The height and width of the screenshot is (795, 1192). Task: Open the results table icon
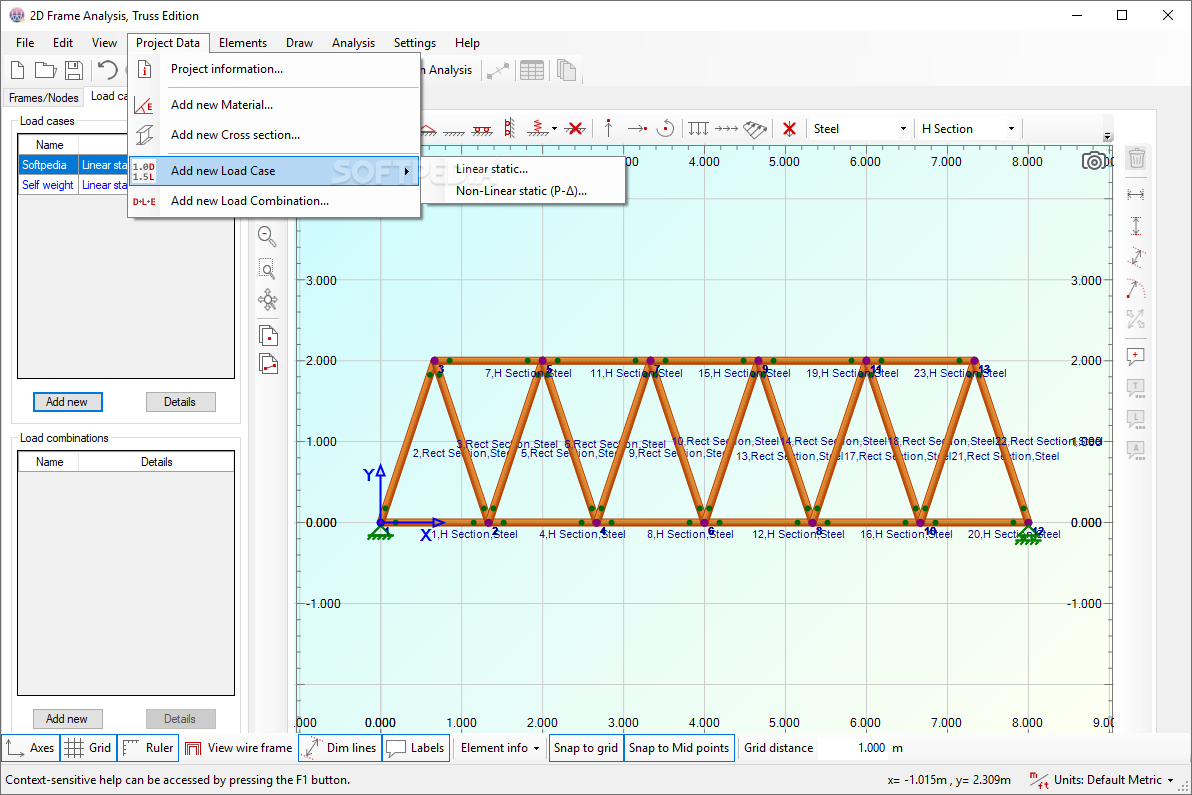click(x=531, y=71)
